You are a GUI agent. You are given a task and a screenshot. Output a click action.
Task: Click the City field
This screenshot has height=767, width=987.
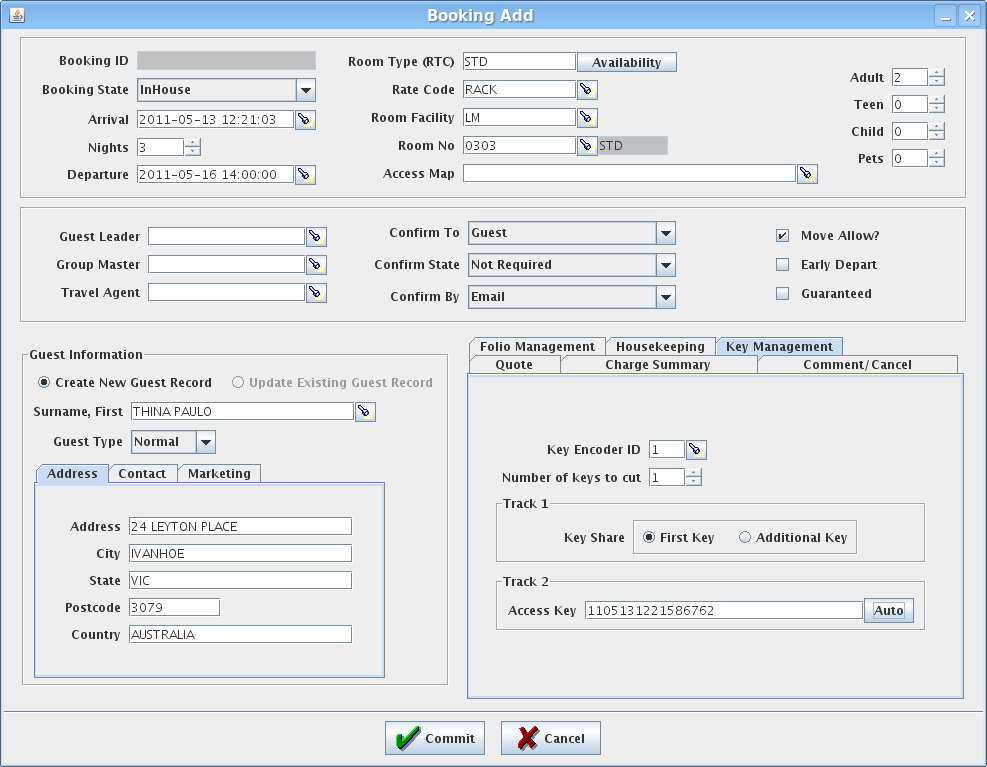[240, 554]
